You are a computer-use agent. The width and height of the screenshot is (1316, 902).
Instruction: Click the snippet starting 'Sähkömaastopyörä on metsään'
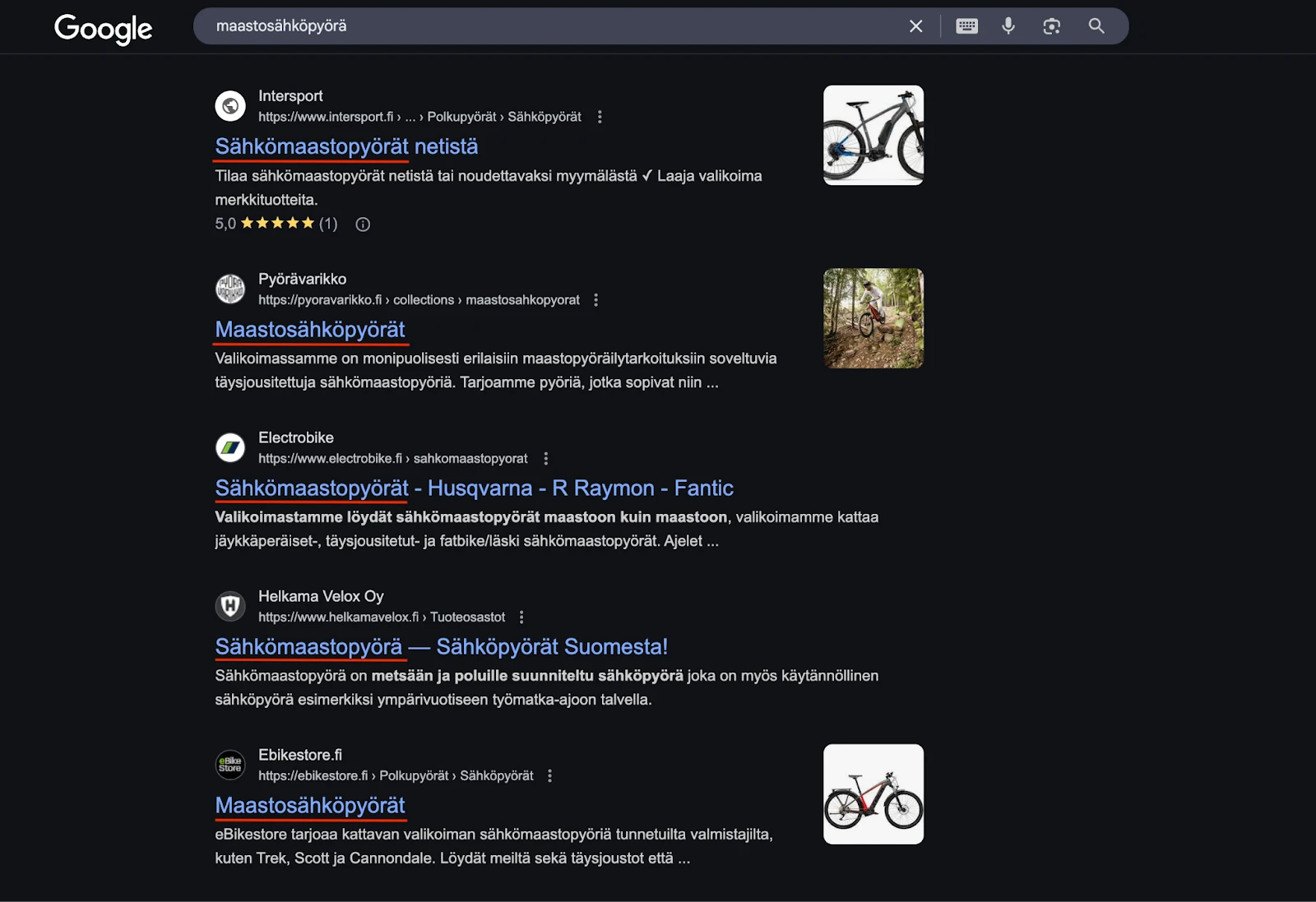tap(547, 688)
